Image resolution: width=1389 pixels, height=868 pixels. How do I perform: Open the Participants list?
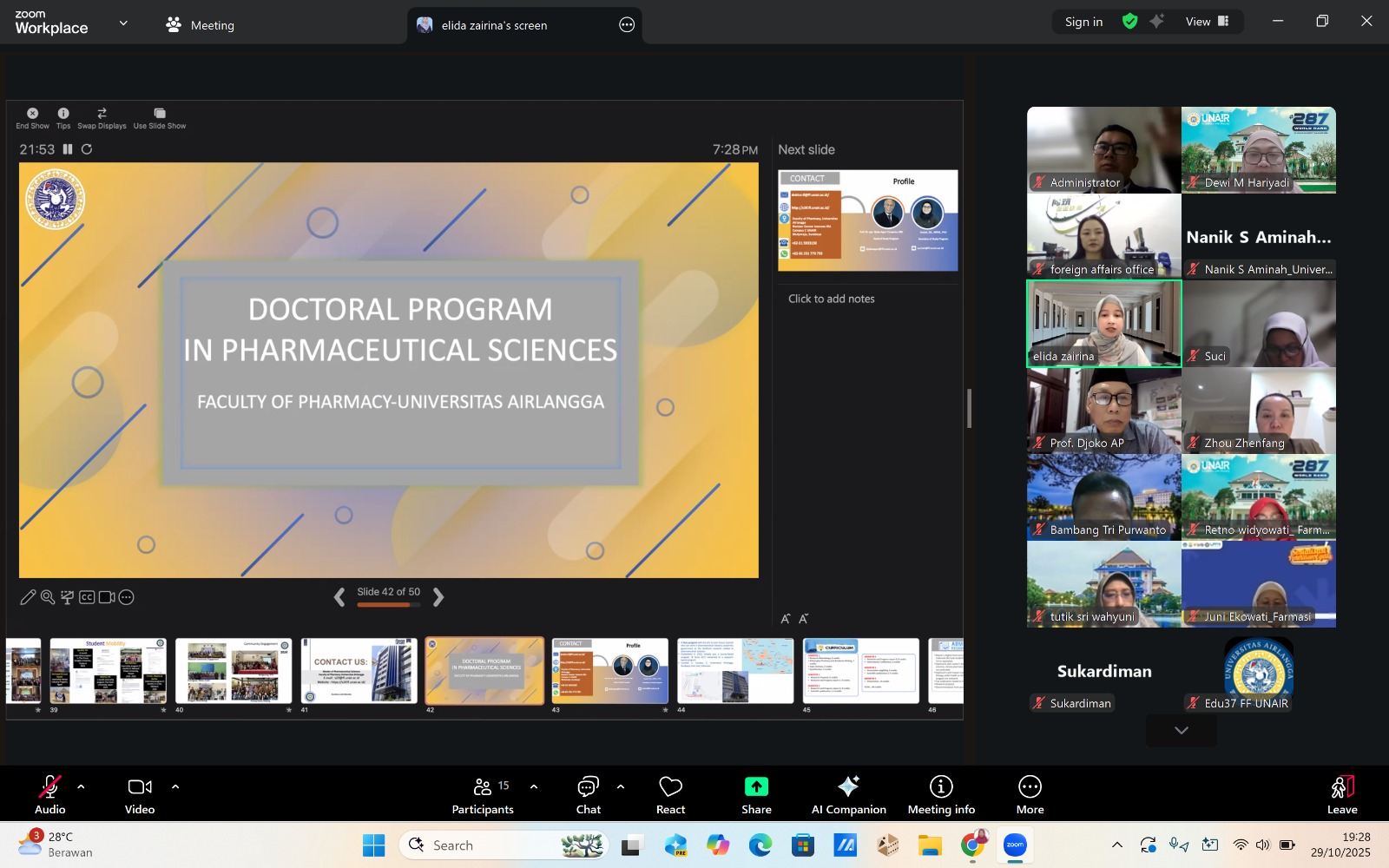(x=483, y=794)
